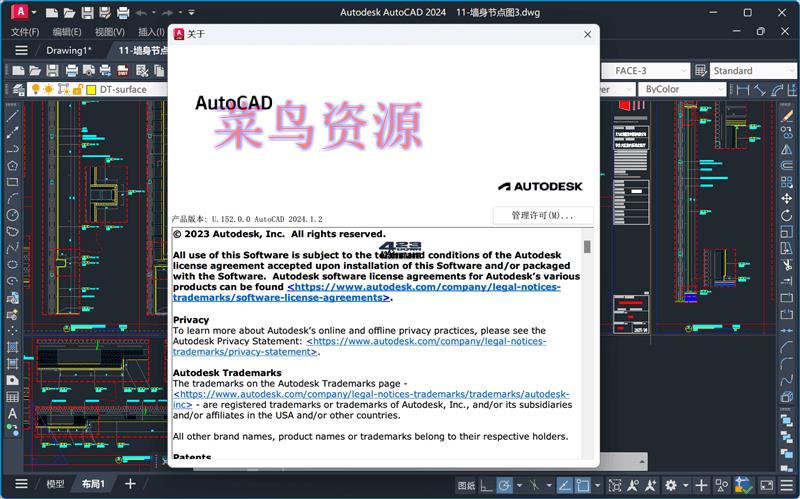This screenshot has height=499, width=800.
Task: Open the Table Style icon beside Standard
Action: tap(701, 70)
